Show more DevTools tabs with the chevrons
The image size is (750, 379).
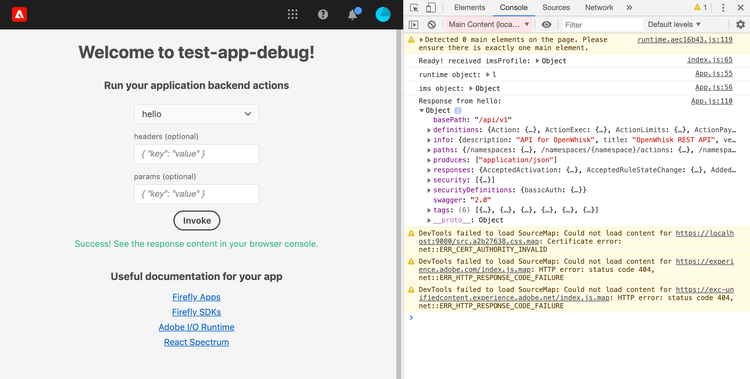click(629, 8)
